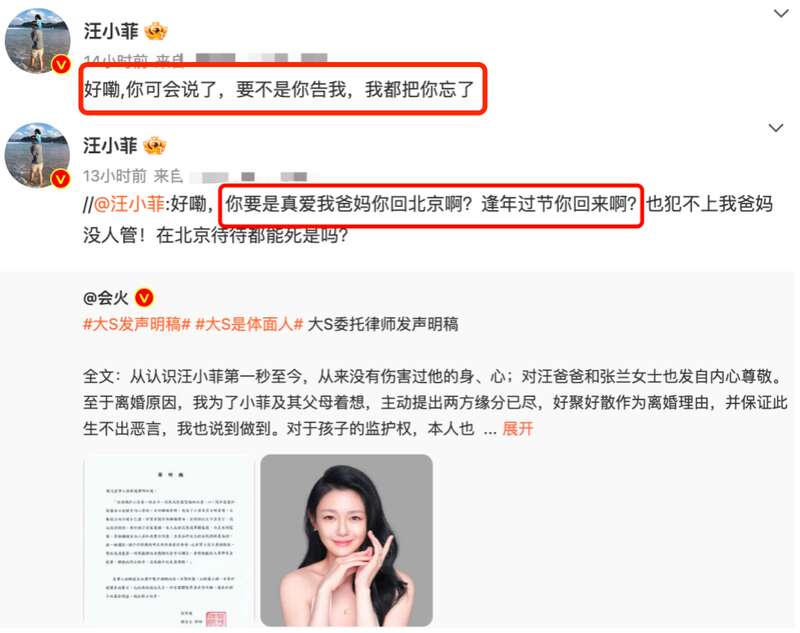Click crown badge beside second 汪小菲 name
Image resolution: width=800 pixels, height=633 pixels.
coord(155,146)
